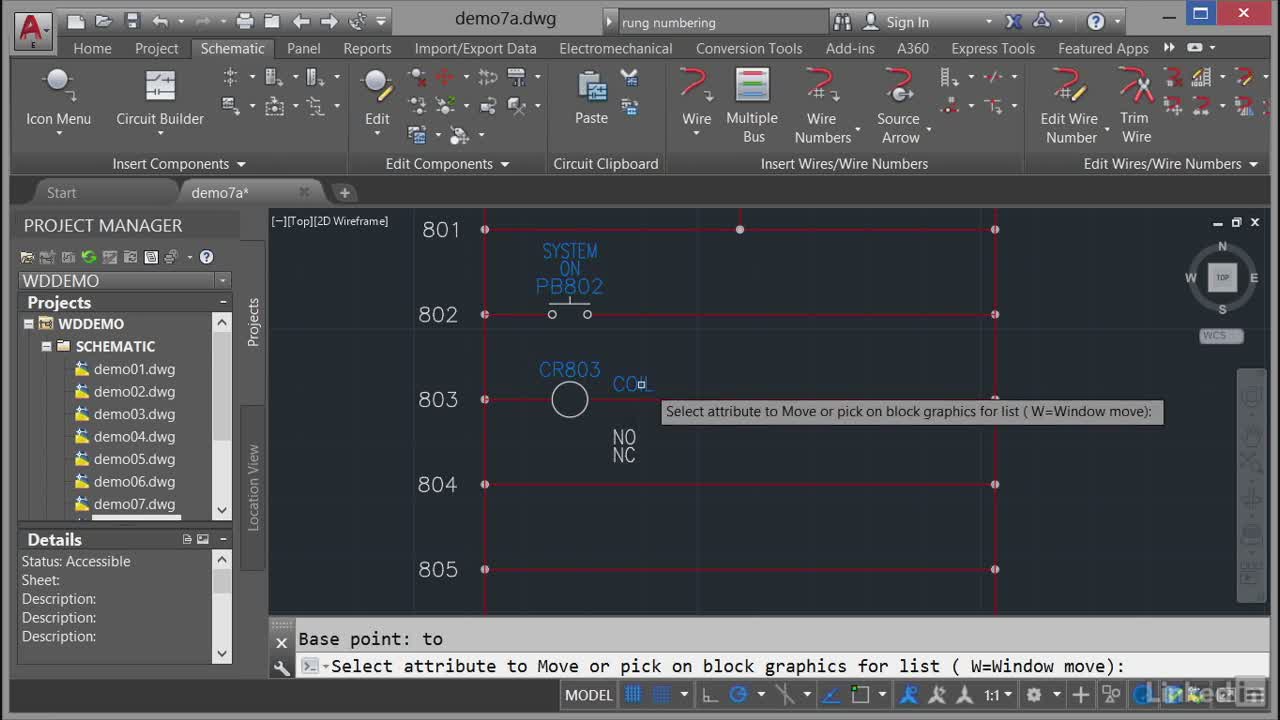
Task: Click the Edit component tool
Action: [377, 98]
